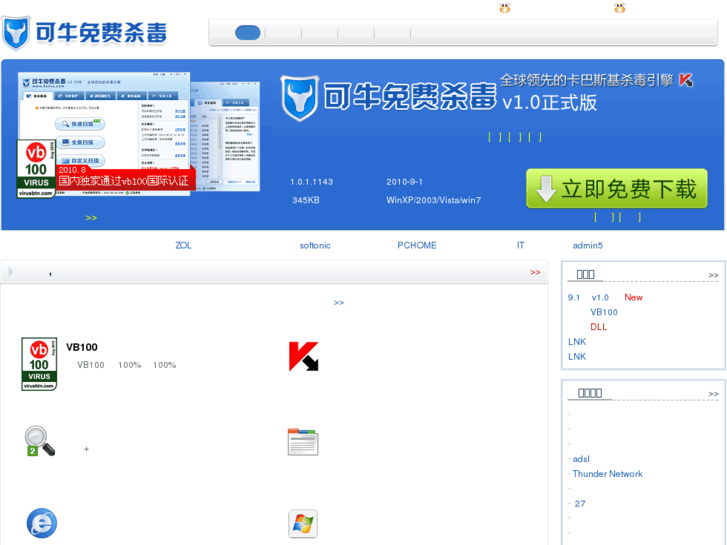727x545 pixels.
Task: Open the sidebar link labeled 27
Action: pyautogui.click(x=580, y=504)
